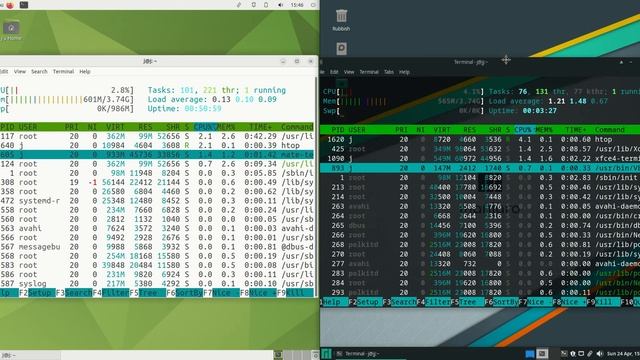
Task: Open Terminal menu in light terminal
Action: (x=63, y=71)
